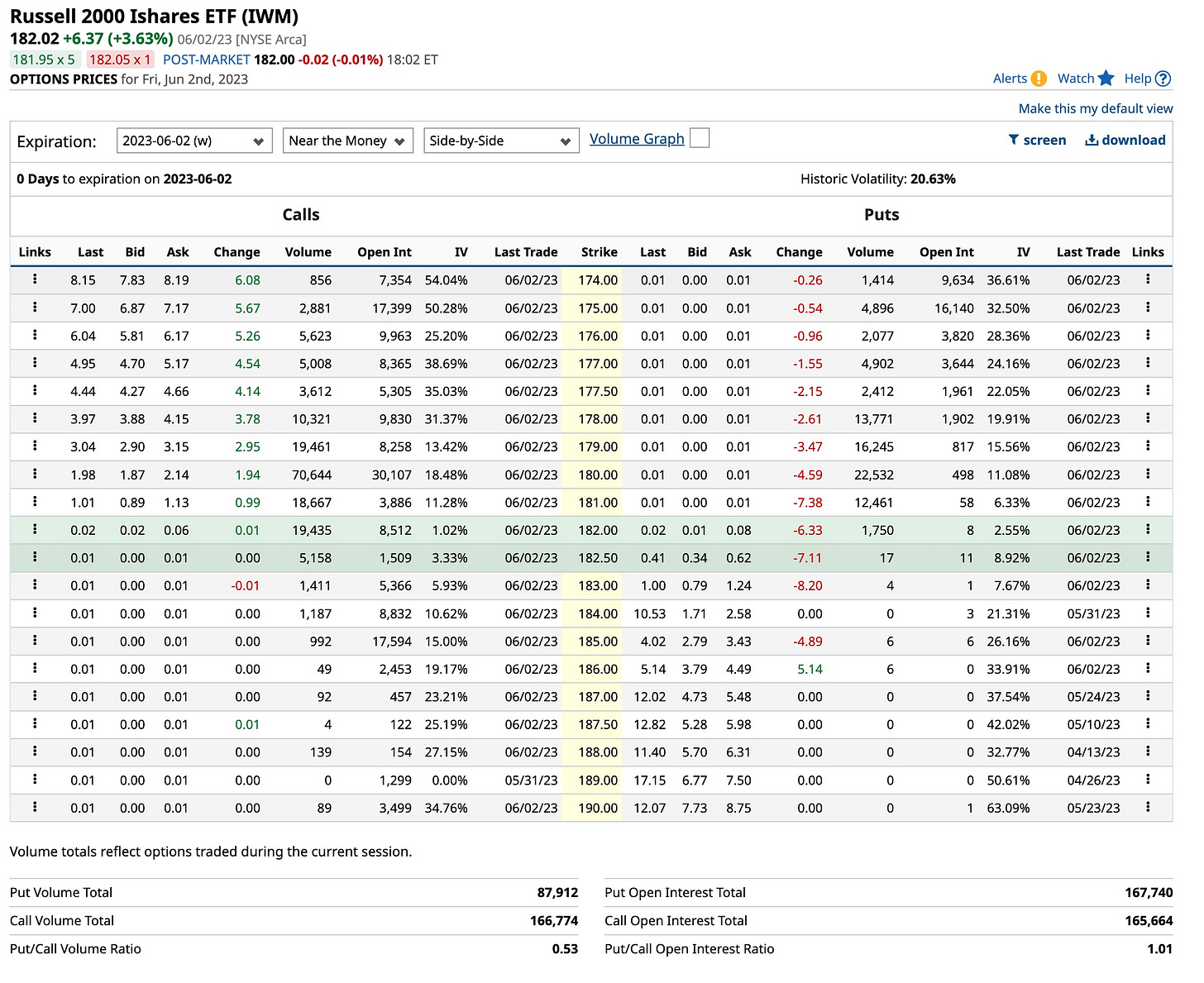1204x983 pixels.
Task: Click the screen filter icon
Action: (x=1014, y=140)
